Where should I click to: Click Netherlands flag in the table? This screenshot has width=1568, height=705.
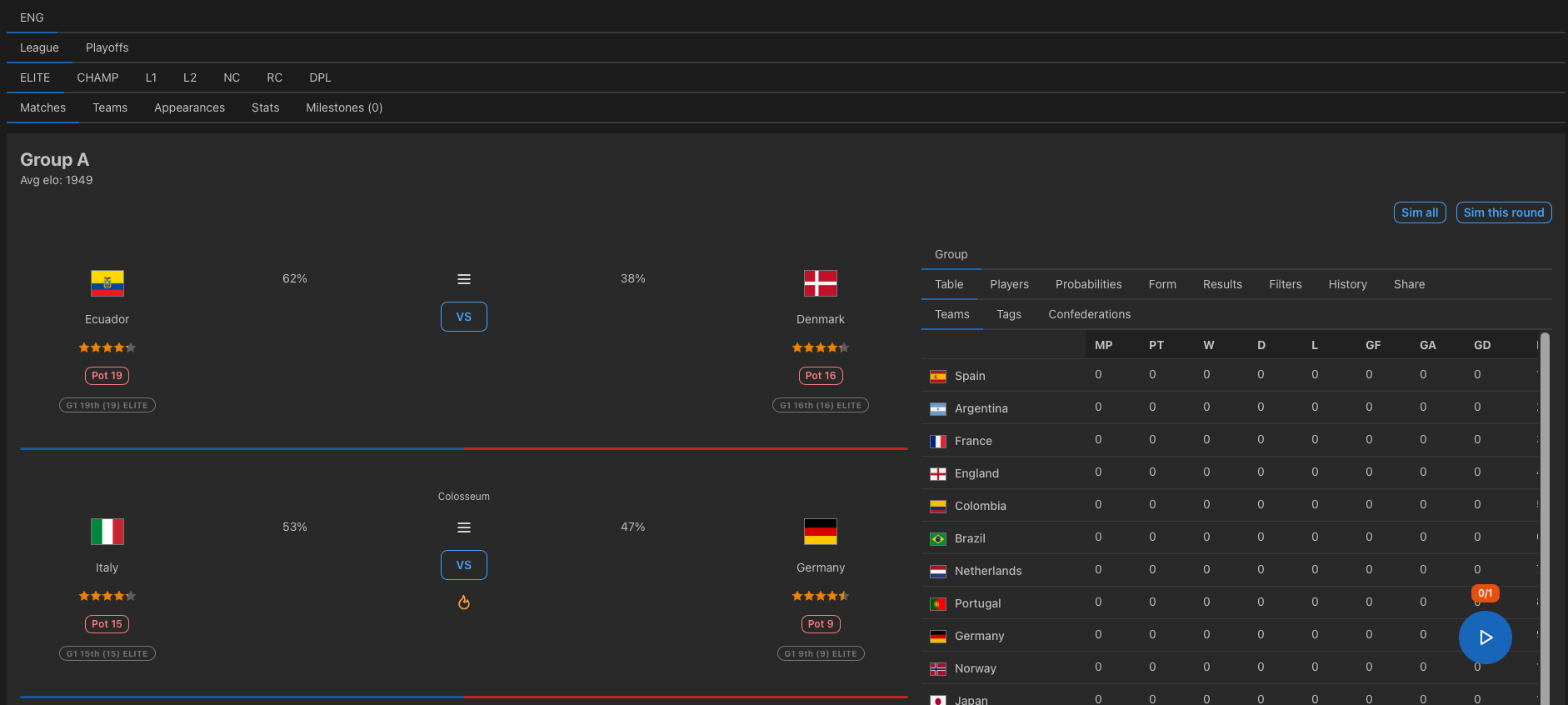pos(938,571)
